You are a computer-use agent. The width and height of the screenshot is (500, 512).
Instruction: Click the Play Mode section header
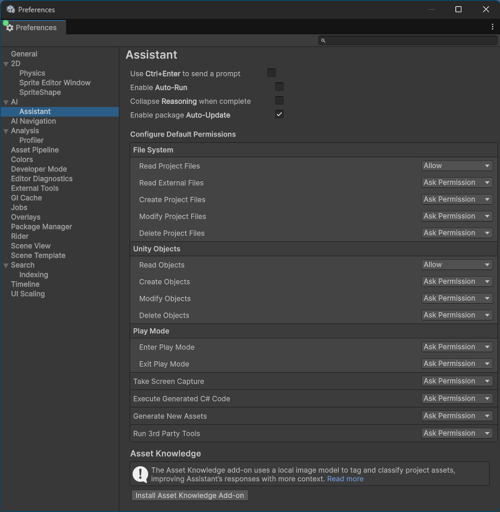313,331
